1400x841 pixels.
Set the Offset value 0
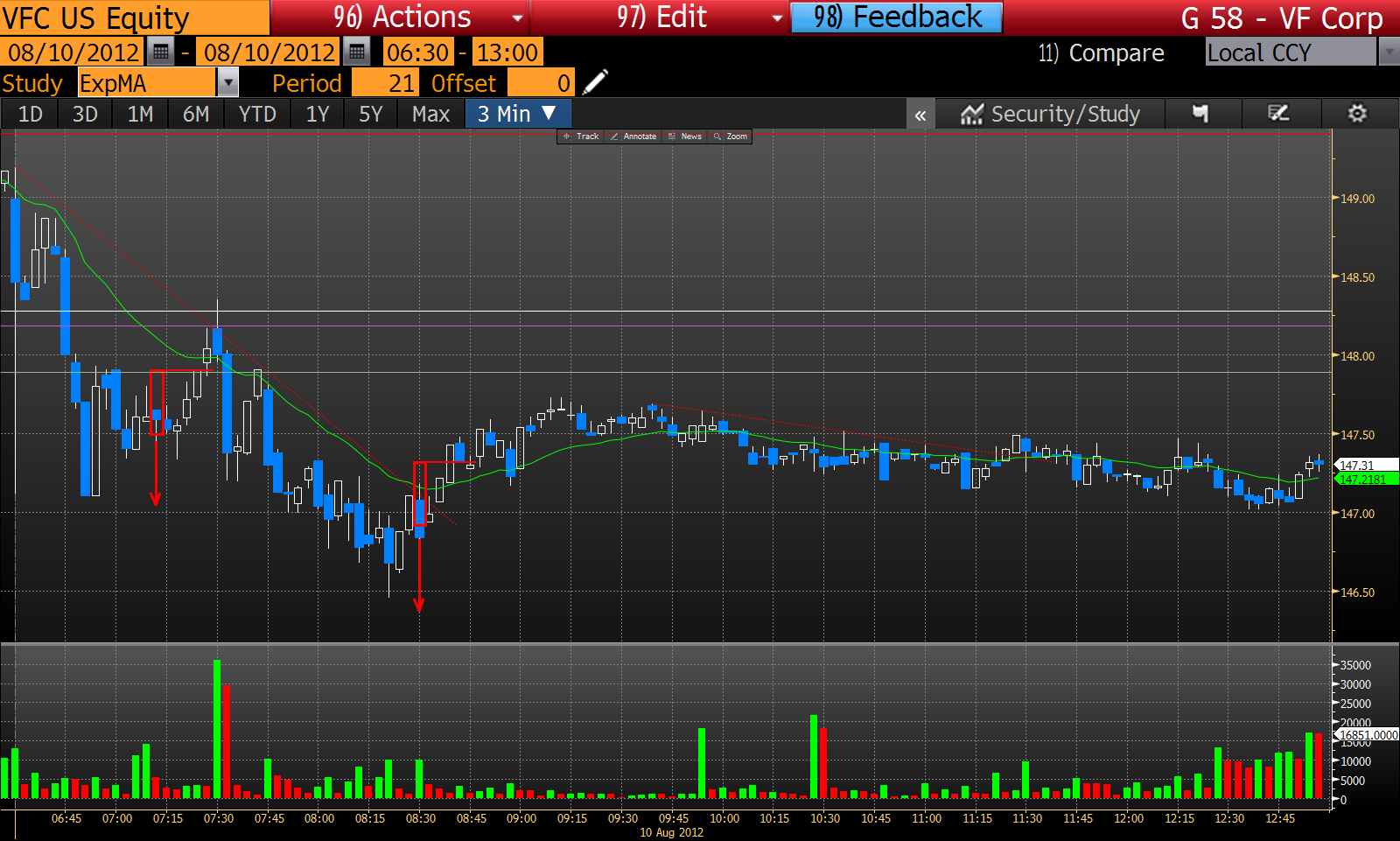pos(541,83)
